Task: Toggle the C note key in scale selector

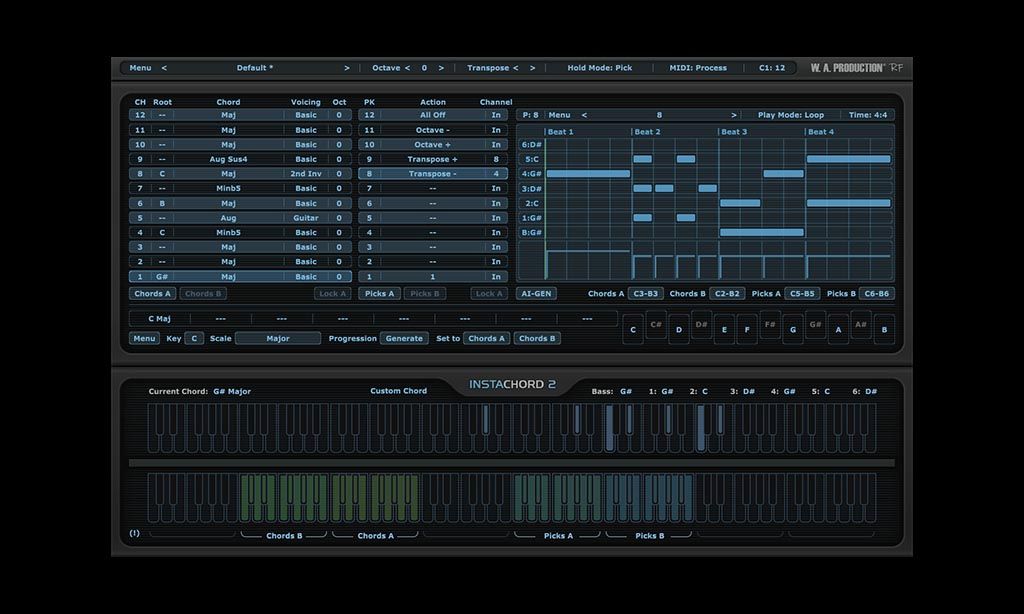Action: pos(633,329)
